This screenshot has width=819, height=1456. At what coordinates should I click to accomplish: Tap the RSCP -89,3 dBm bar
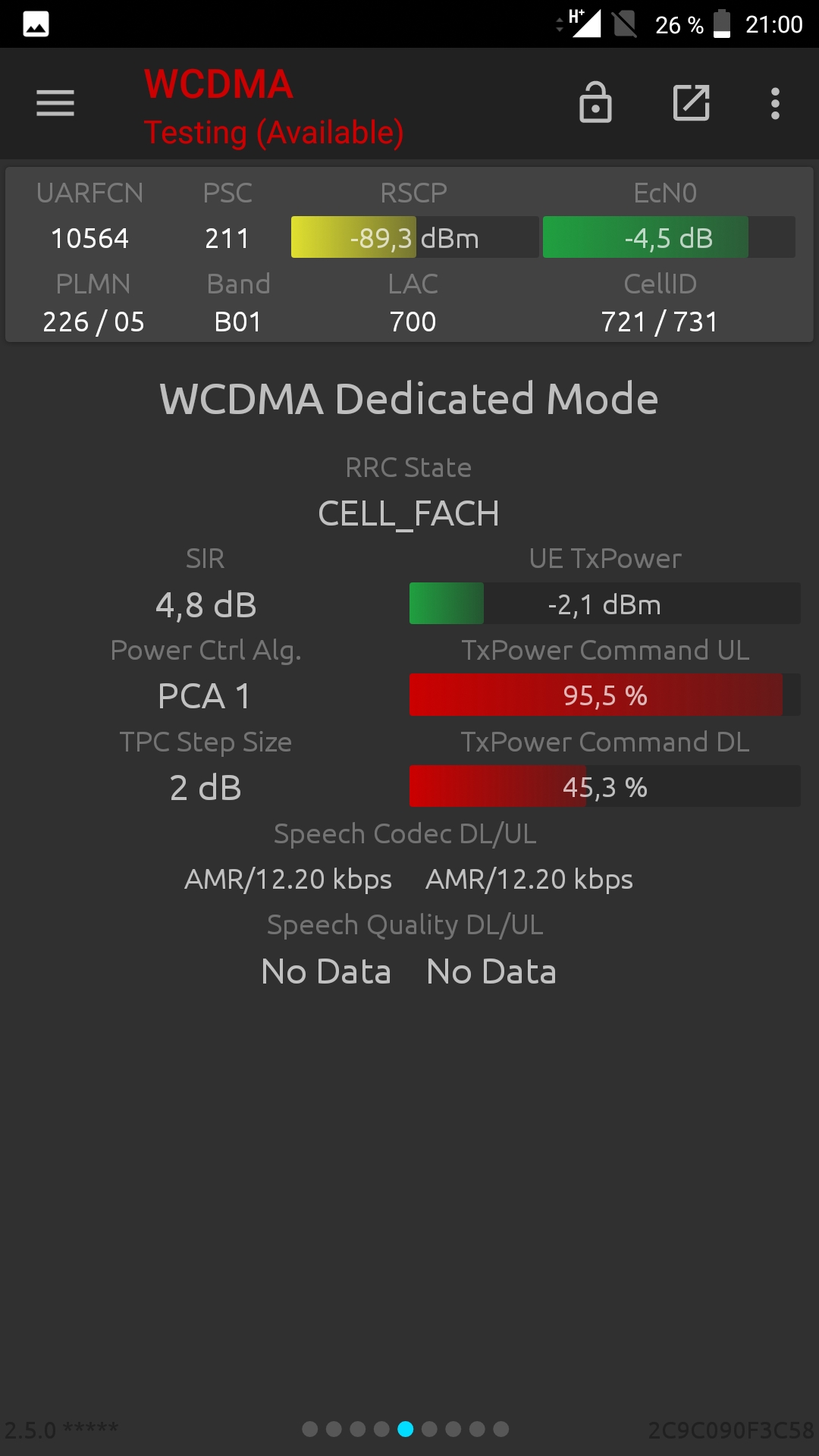tap(415, 237)
